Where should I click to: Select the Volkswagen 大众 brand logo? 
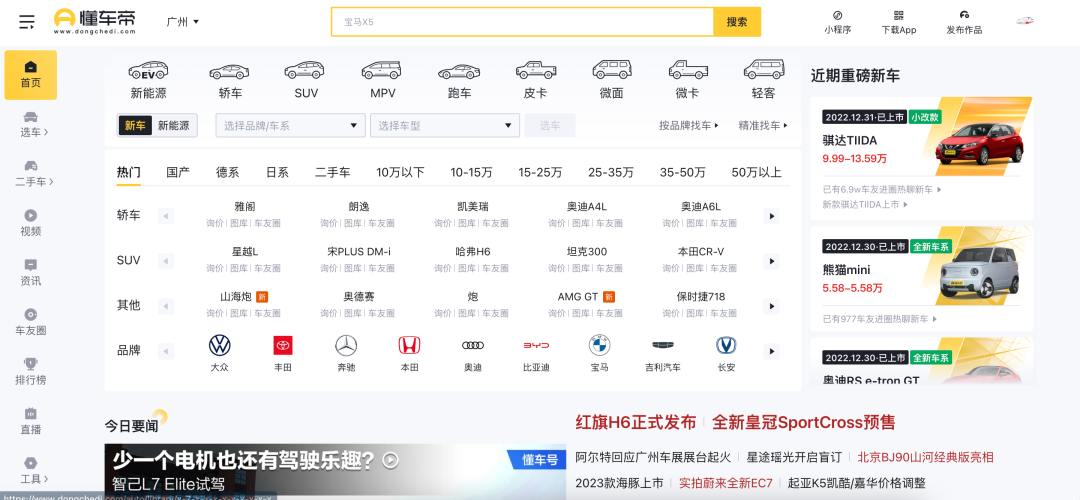pos(219,346)
